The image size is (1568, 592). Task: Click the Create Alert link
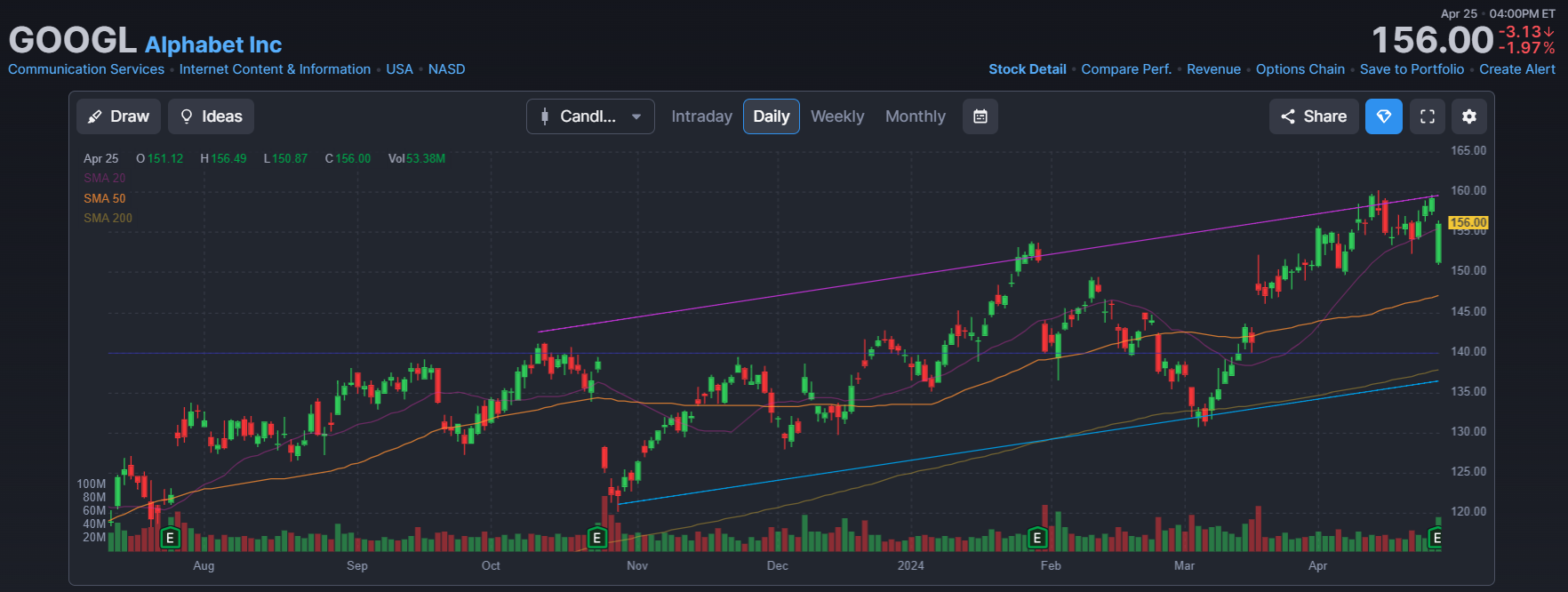1517,69
